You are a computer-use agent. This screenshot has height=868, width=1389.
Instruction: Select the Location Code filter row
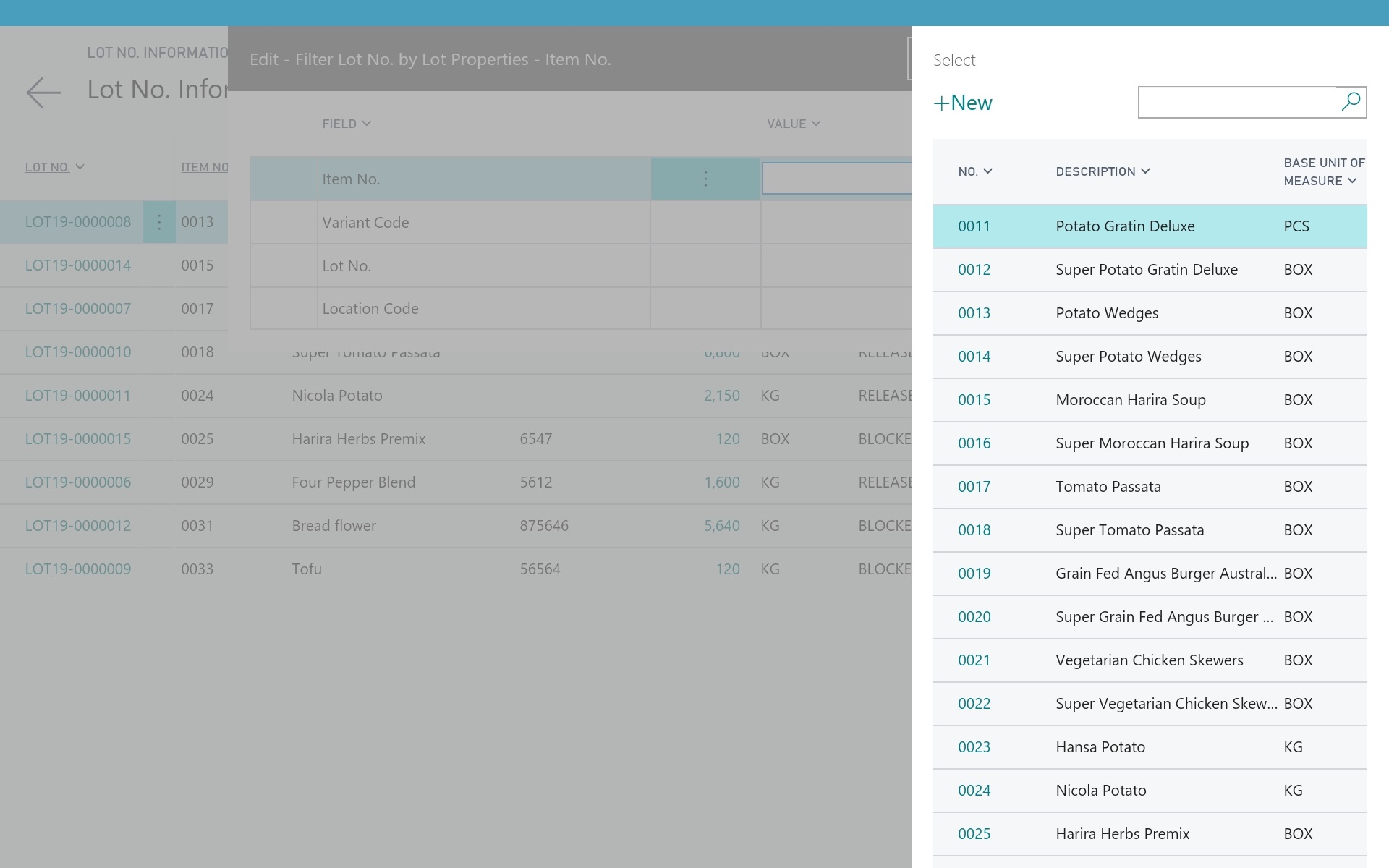pyautogui.click(x=370, y=309)
